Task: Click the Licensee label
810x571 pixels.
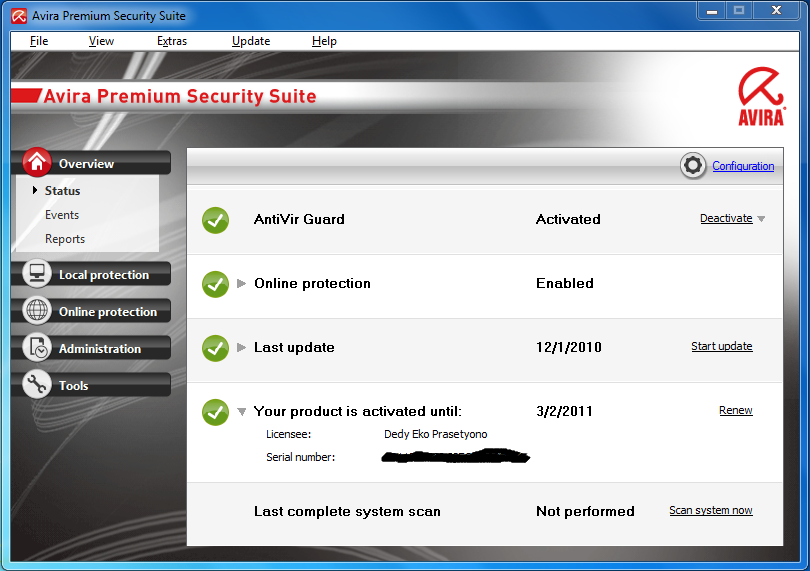Action: 288,434
